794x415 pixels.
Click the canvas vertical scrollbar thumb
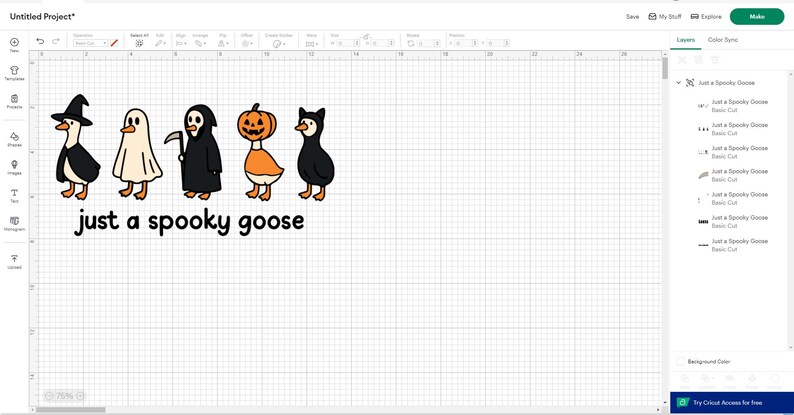click(x=665, y=68)
